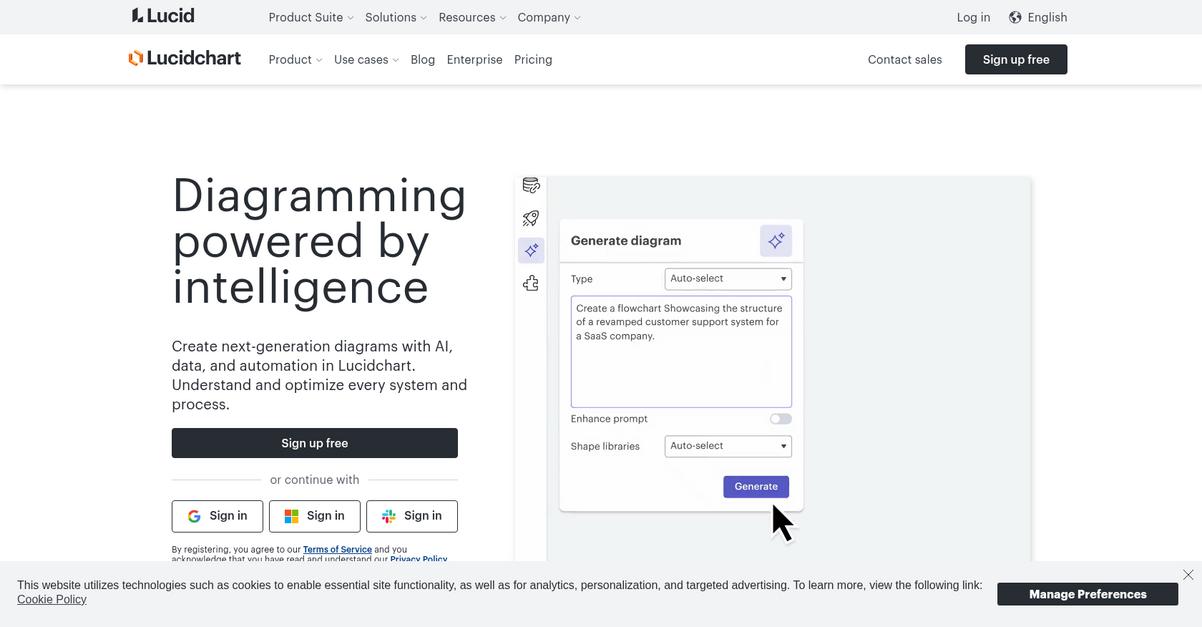The image size is (1202, 627).
Task: Select the puzzle piece integrations icon
Action: point(531,284)
